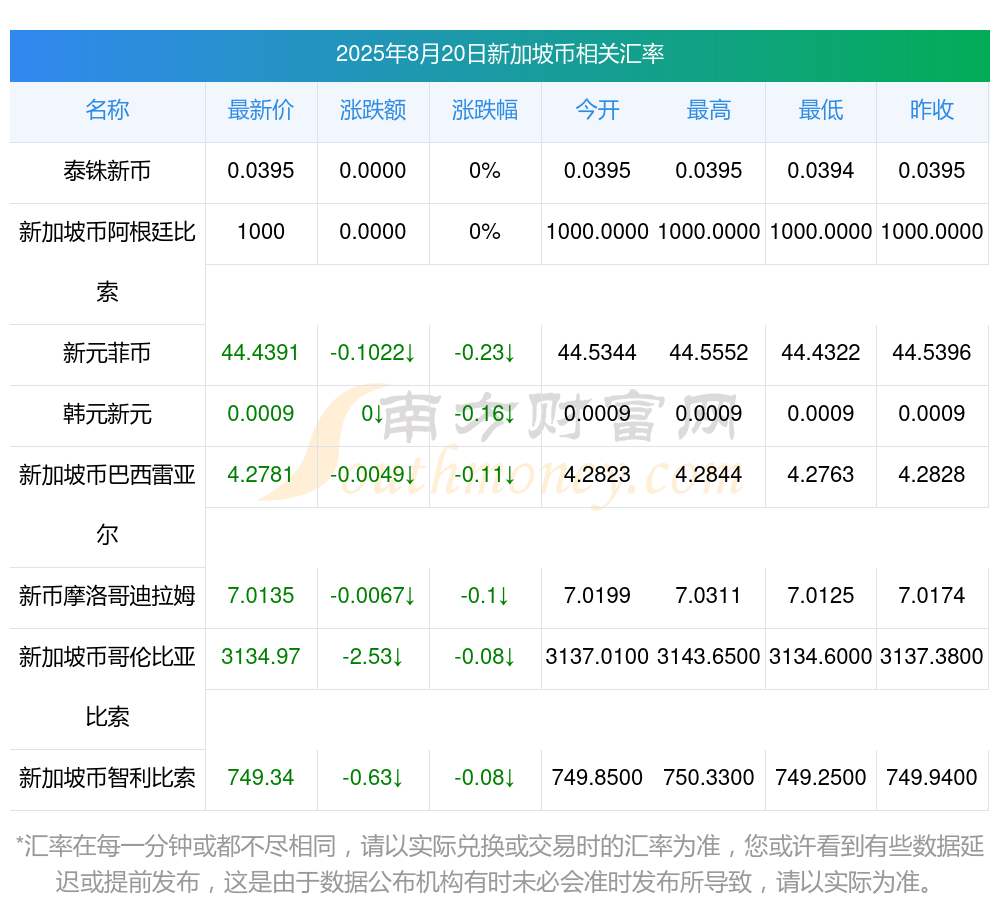The height and width of the screenshot is (913, 1000).
Task: Click change amount -0.0067↓
Action: pyautogui.click(x=372, y=595)
